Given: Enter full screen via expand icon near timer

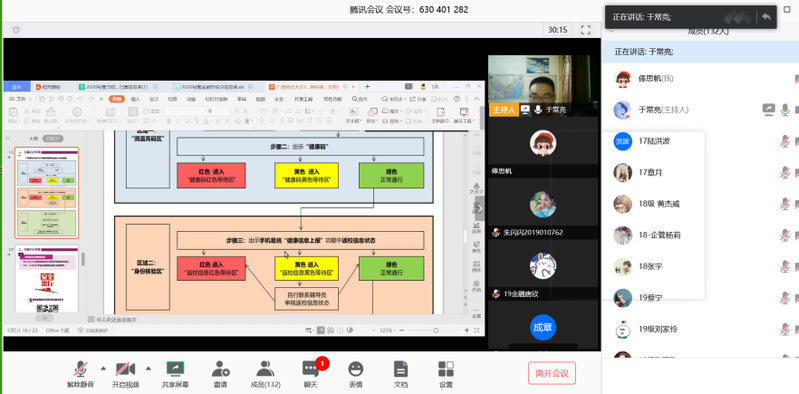Looking at the screenshot, I should [585, 30].
